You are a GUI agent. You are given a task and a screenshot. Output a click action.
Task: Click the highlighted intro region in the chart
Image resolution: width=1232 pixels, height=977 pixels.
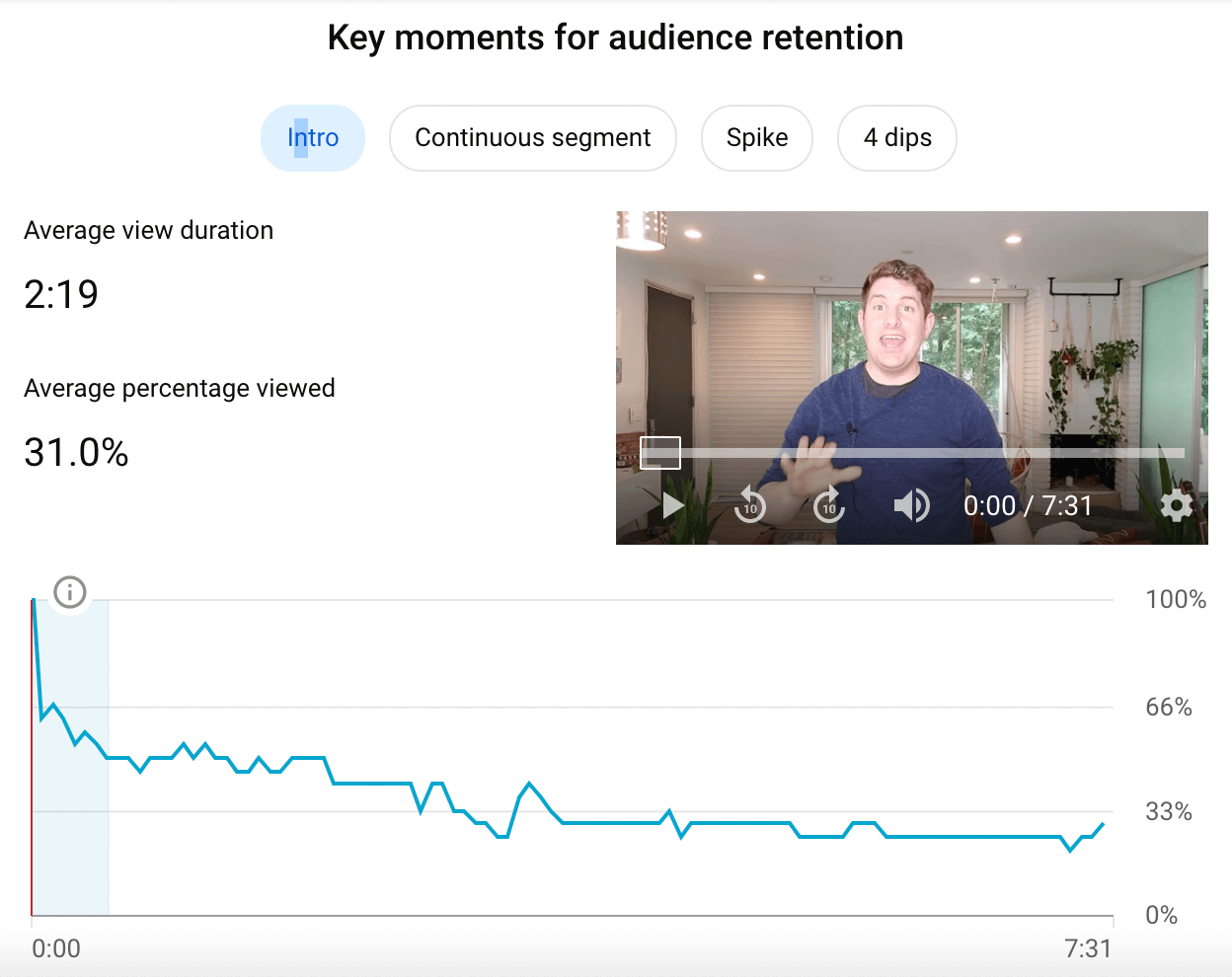tap(71, 758)
